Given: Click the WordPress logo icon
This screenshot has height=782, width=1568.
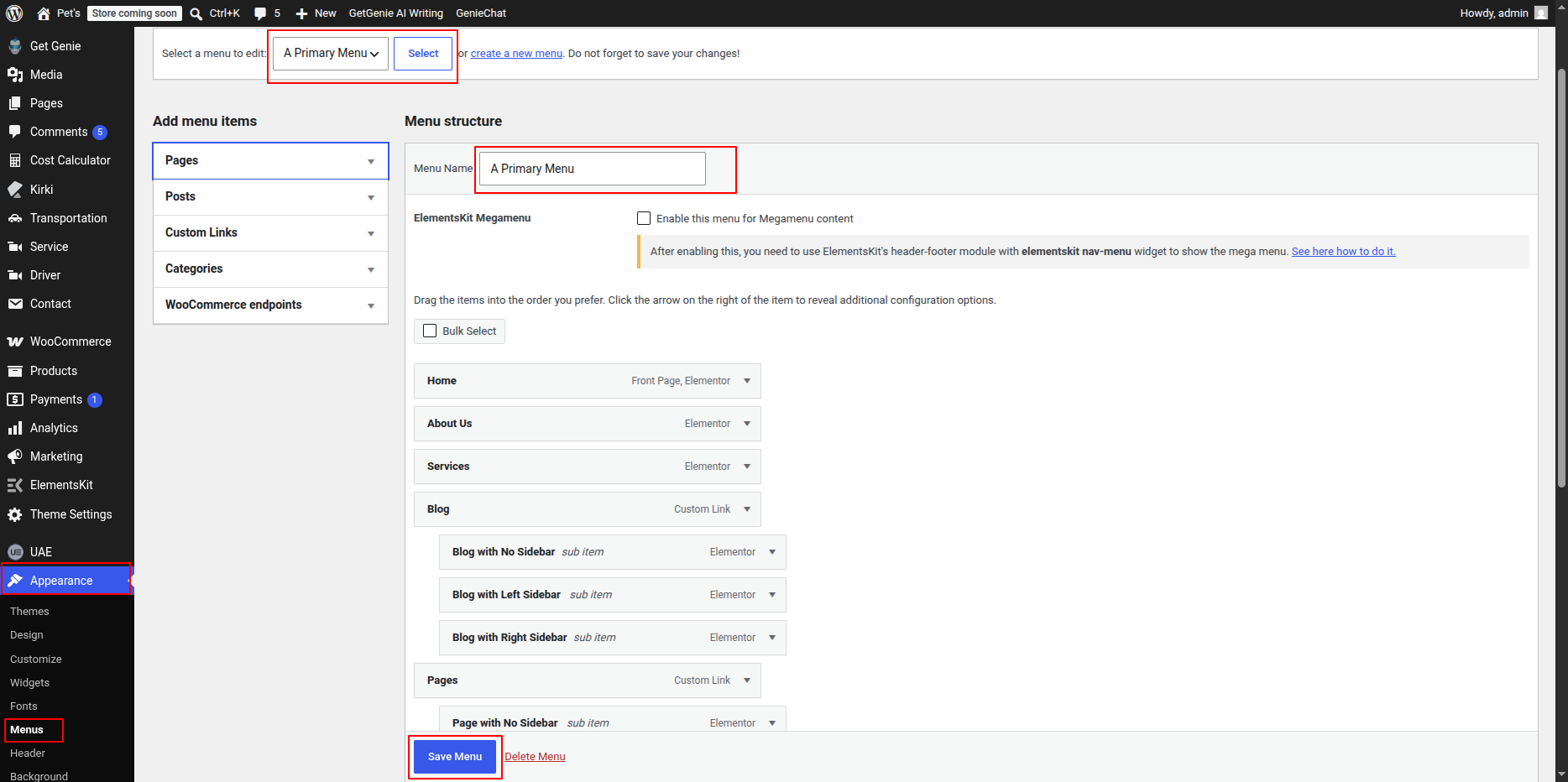Looking at the screenshot, I should (14, 13).
